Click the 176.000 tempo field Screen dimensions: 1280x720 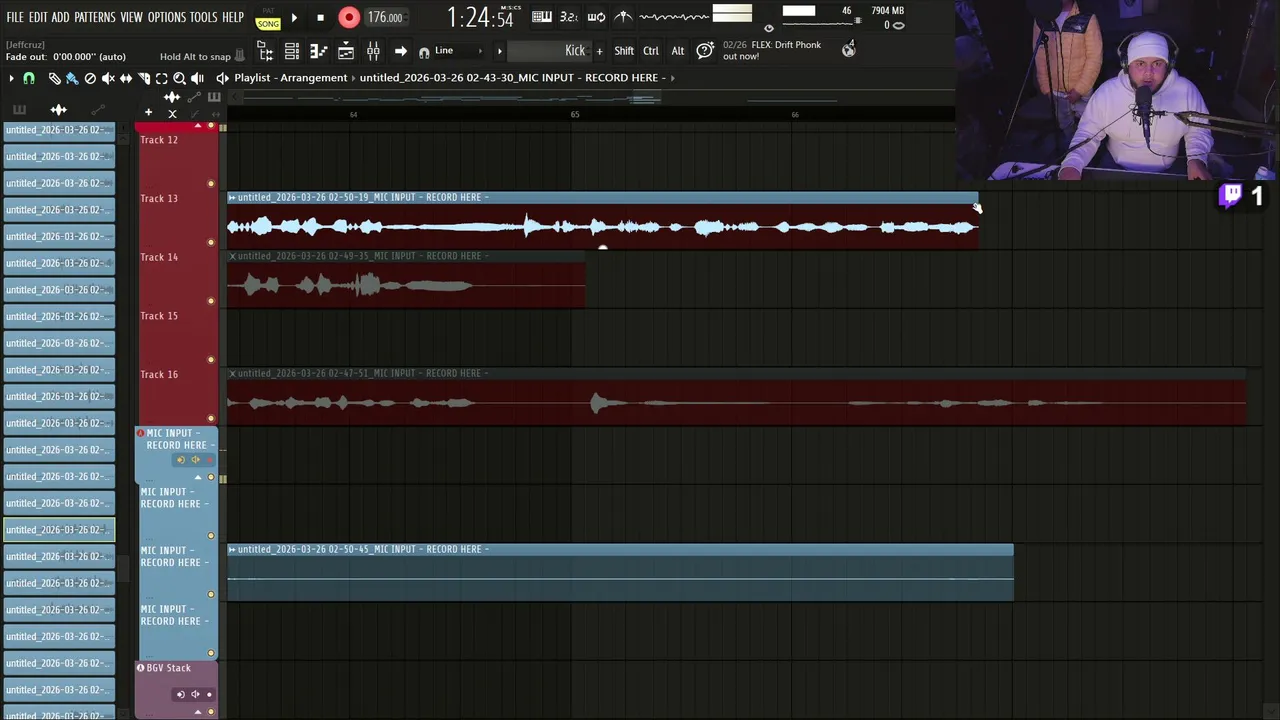coord(385,17)
